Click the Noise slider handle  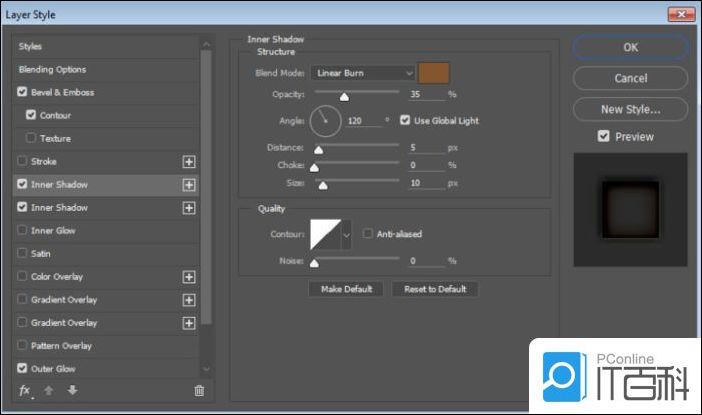click(314, 263)
